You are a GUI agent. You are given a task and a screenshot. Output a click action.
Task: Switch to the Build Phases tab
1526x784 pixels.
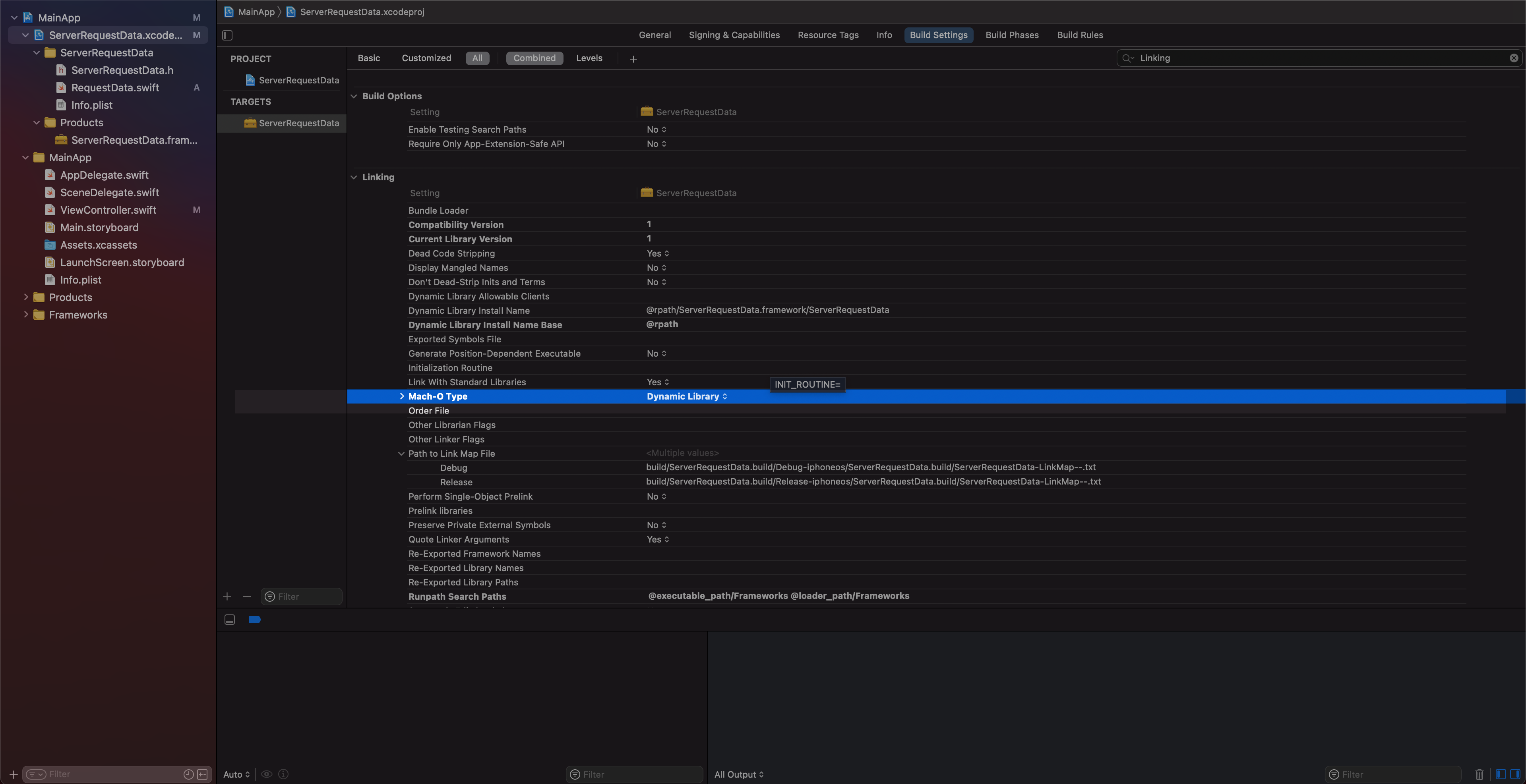pos(1012,35)
